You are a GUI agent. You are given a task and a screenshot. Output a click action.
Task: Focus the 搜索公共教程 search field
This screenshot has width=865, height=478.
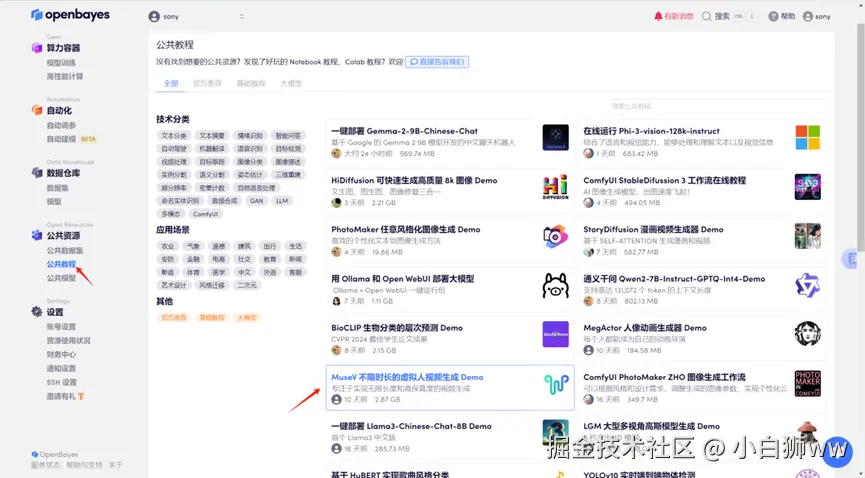click(x=717, y=106)
